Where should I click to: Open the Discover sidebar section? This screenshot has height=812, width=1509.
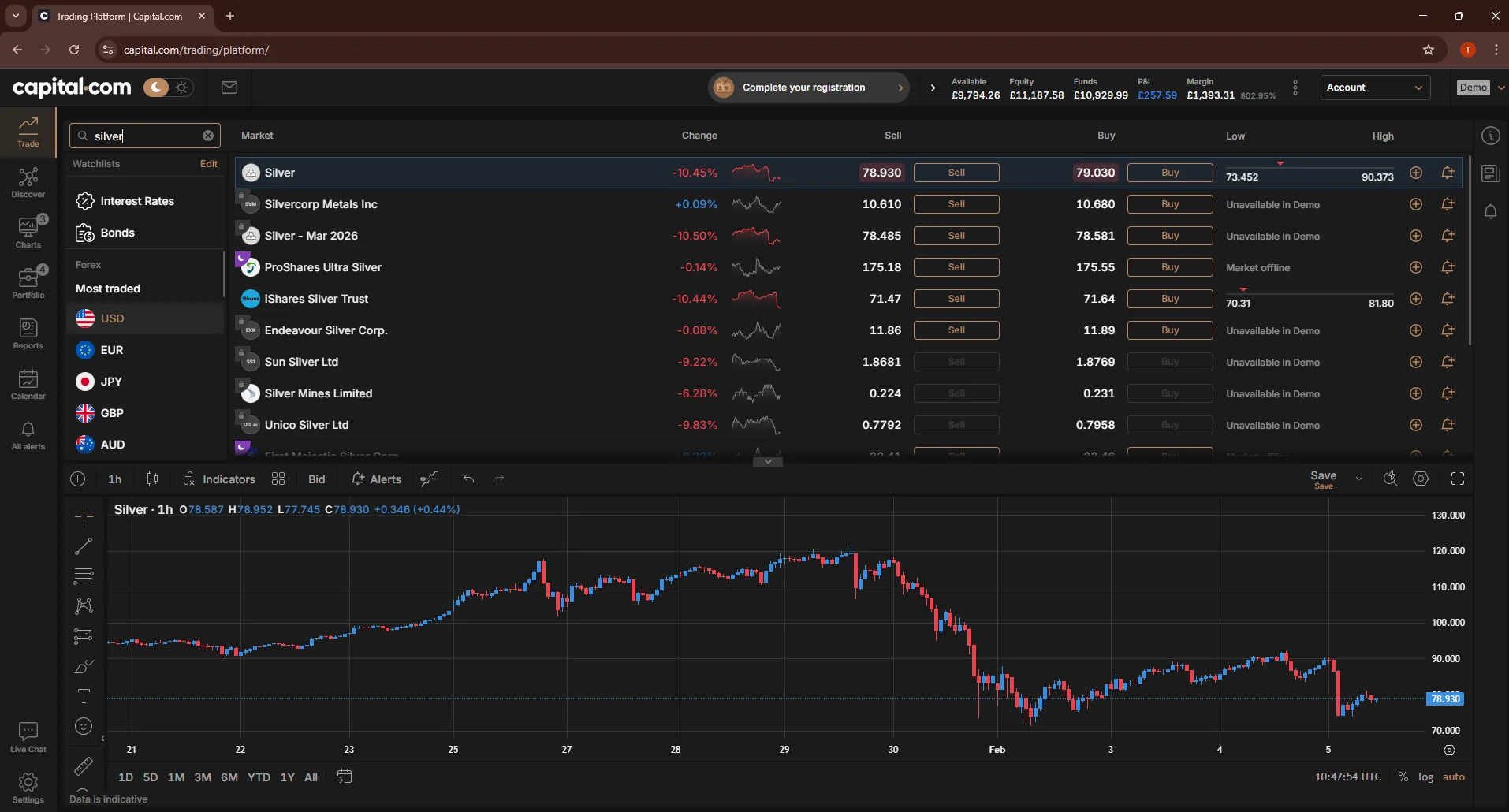[x=28, y=182]
